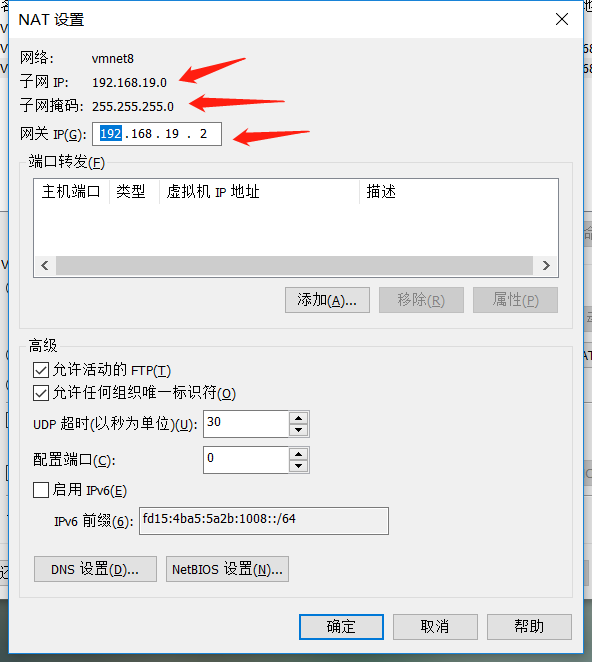Open DNS 设置(D)... dialog
This screenshot has height=662, width=592.
(x=95, y=569)
